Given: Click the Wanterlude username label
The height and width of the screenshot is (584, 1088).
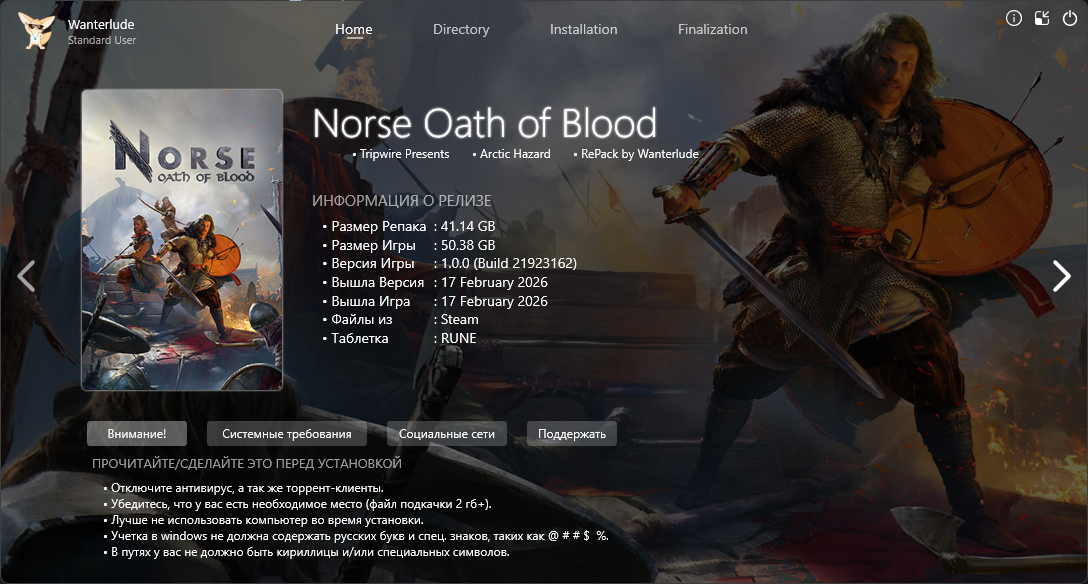Looking at the screenshot, I should pos(101,24).
